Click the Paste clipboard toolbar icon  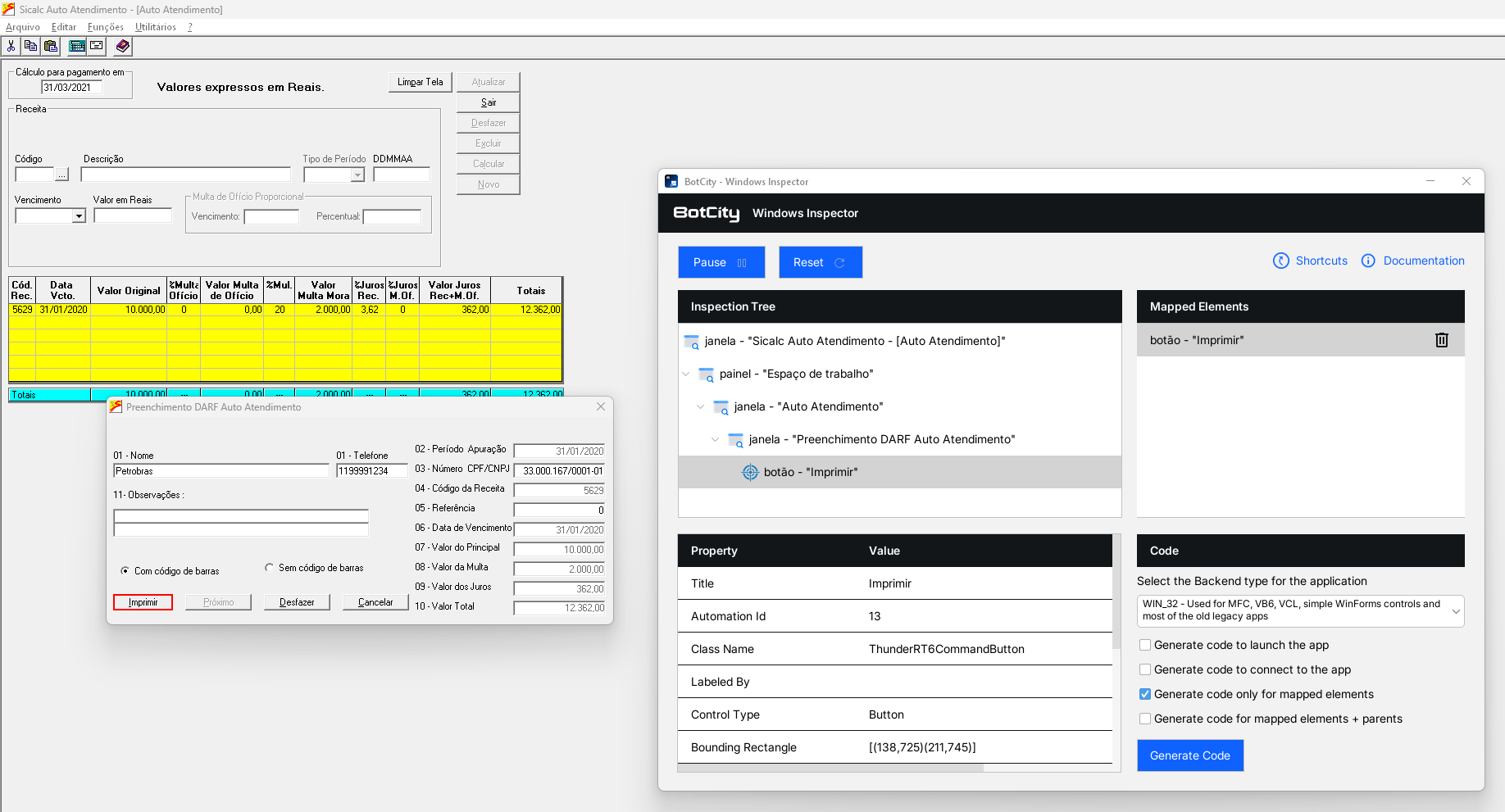51,46
